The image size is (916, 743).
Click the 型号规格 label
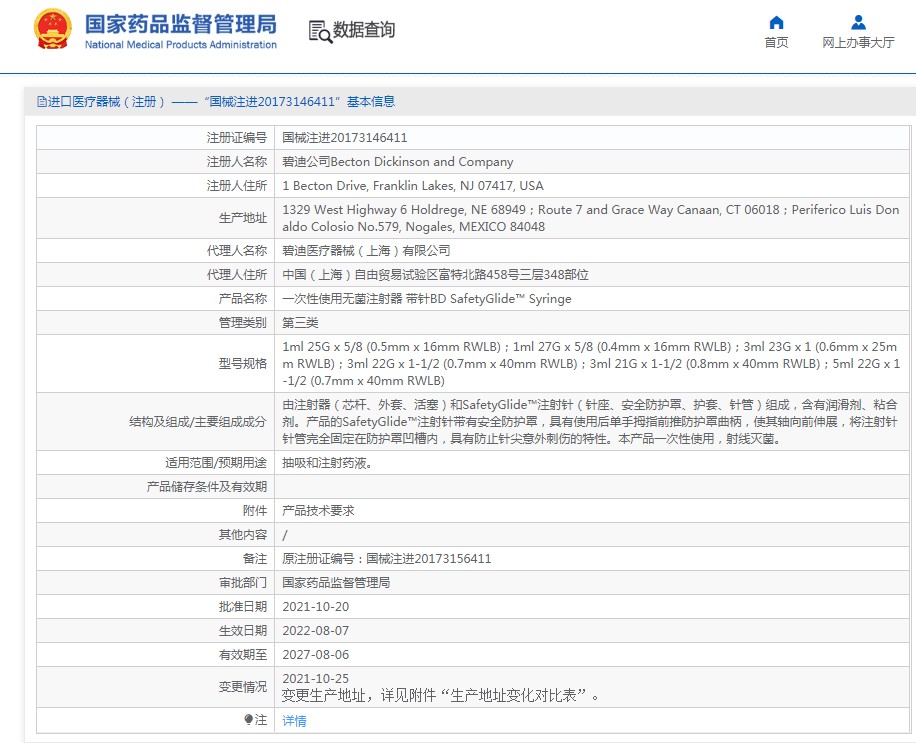coord(243,363)
